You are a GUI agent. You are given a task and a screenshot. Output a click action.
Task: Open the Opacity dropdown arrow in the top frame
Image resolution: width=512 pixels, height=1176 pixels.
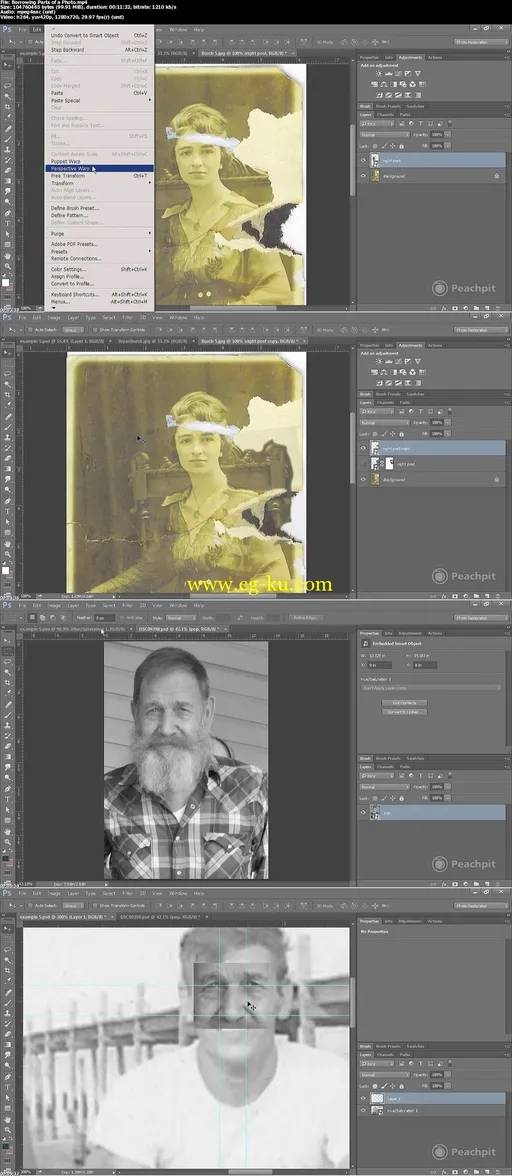[448, 134]
